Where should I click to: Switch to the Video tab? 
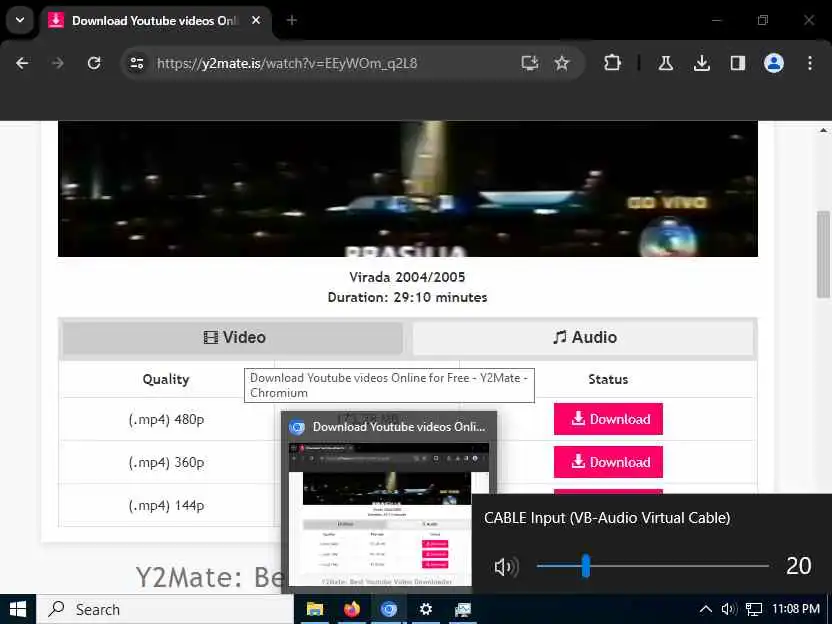pyautogui.click(x=233, y=337)
